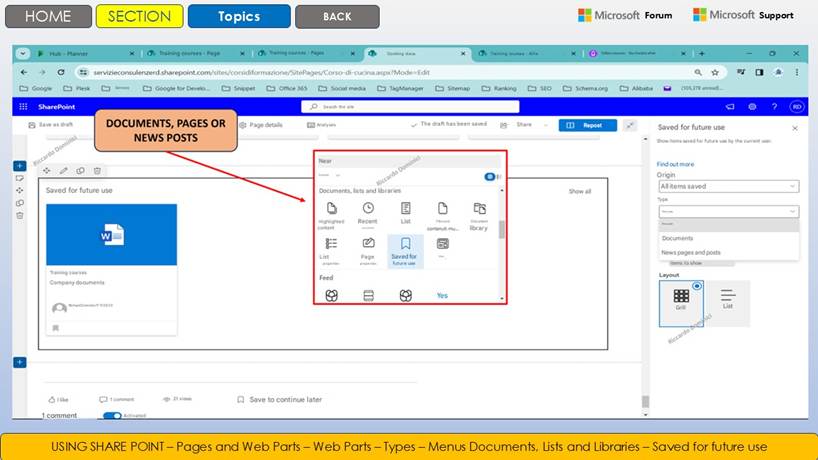The width and height of the screenshot is (818, 460).
Task: Click the Topics navigation button
Action: tap(239, 16)
